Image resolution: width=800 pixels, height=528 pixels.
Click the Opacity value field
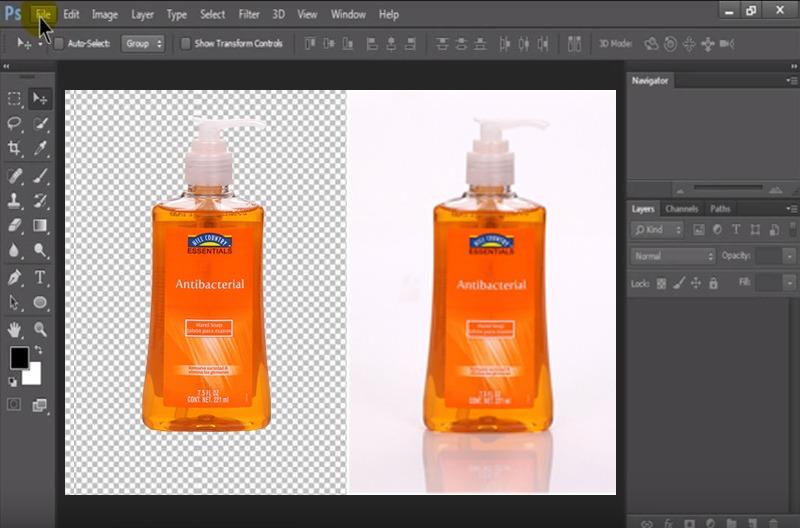point(769,256)
